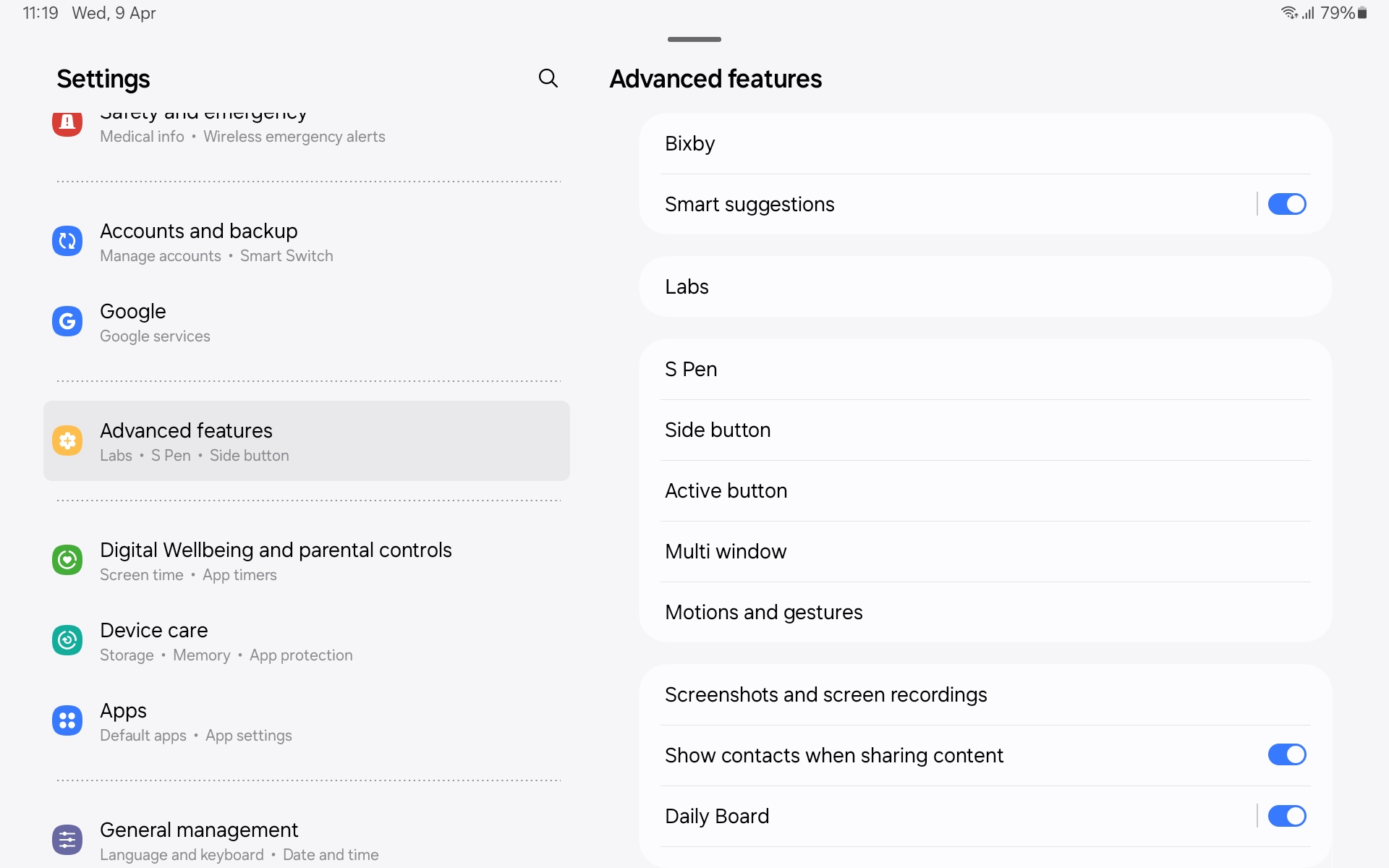1389x868 pixels.
Task: Open the Bixby settings entry
Action: click(x=984, y=143)
